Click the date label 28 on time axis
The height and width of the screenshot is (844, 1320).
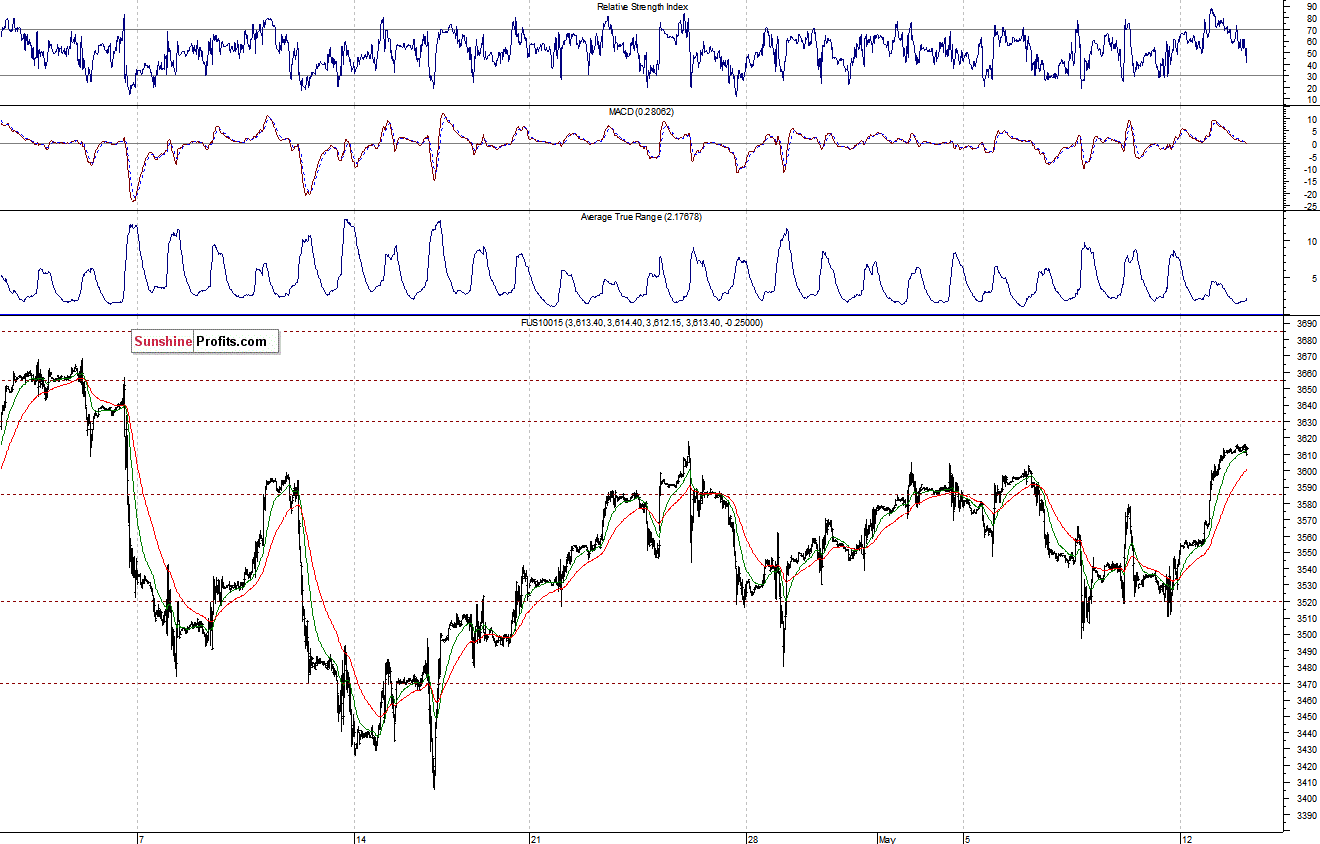coord(754,838)
